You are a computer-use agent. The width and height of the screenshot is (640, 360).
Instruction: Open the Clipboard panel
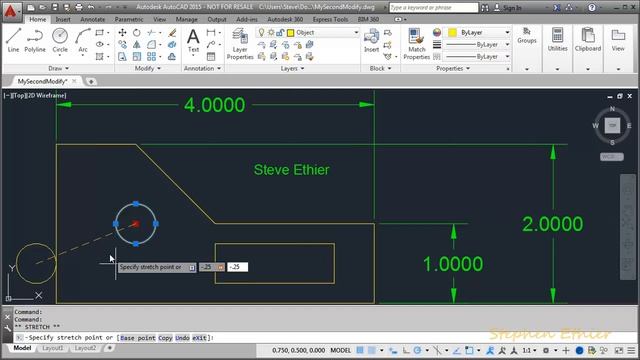(588, 40)
